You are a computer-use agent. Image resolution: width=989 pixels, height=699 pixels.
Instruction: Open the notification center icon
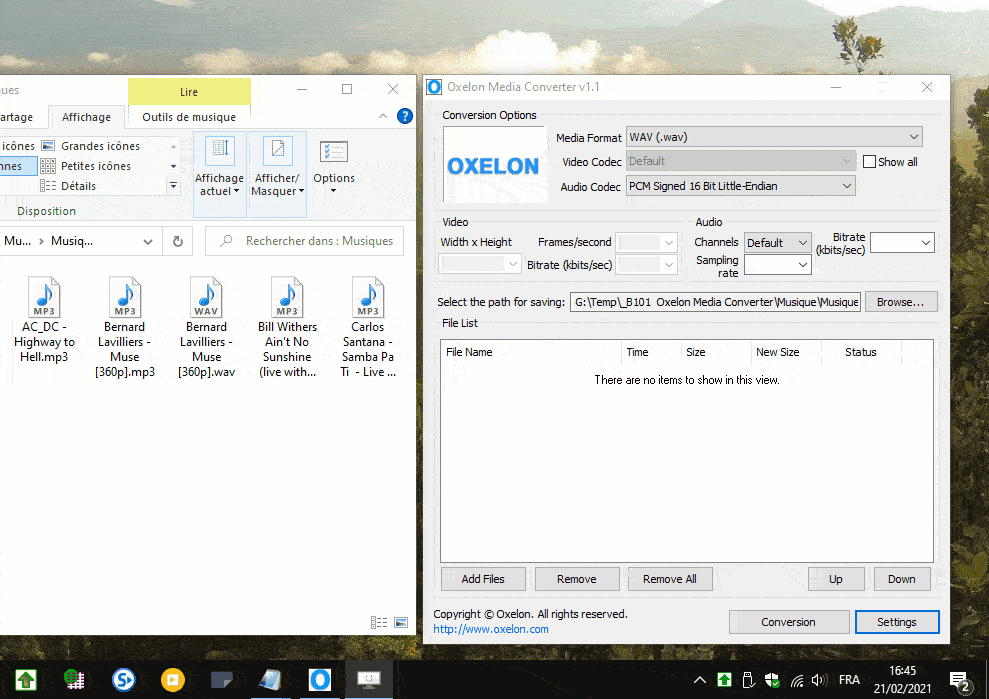pos(960,681)
